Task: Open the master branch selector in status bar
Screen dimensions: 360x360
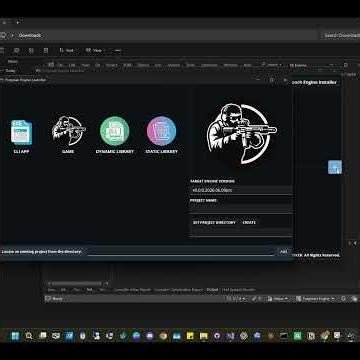Action: (278, 299)
